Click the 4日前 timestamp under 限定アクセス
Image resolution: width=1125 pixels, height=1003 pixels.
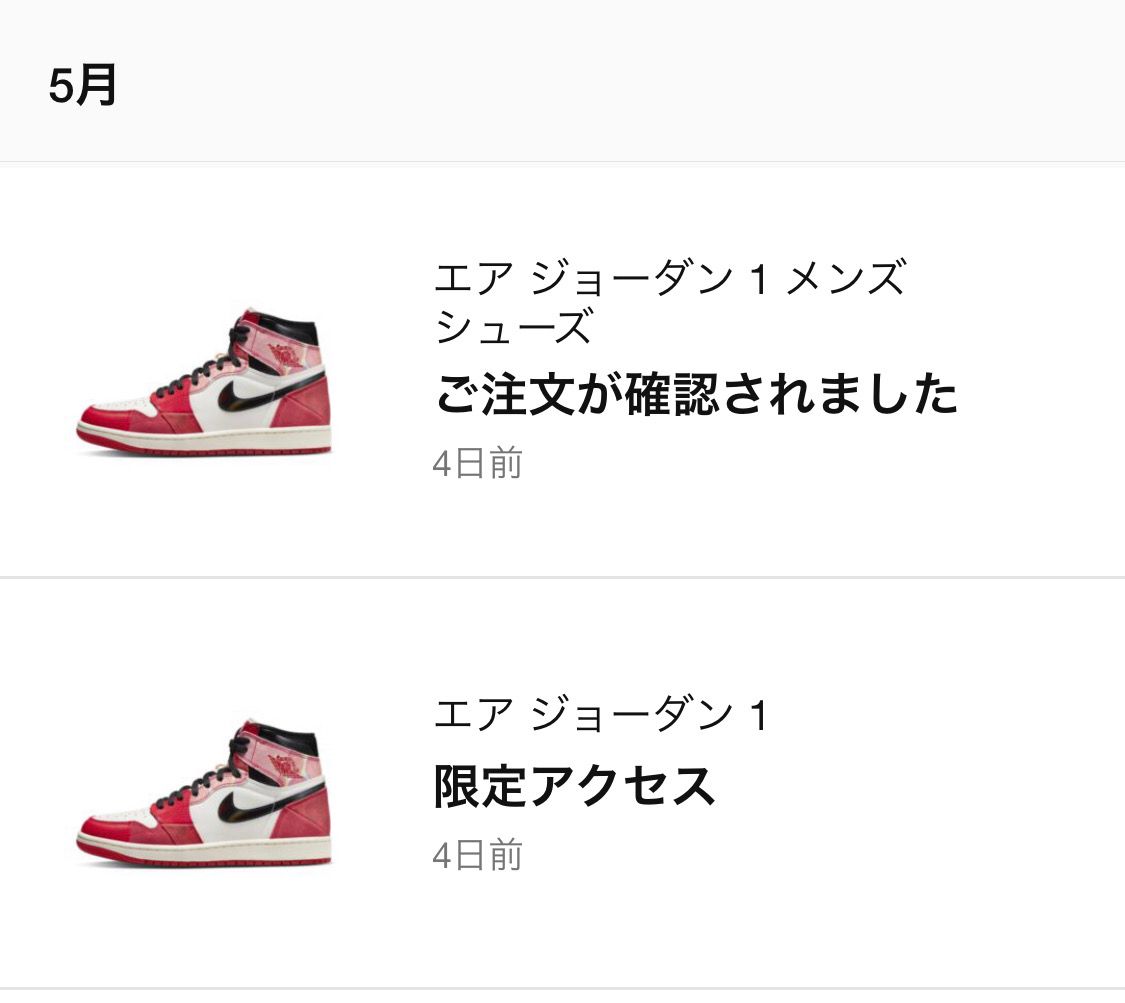[477, 855]
